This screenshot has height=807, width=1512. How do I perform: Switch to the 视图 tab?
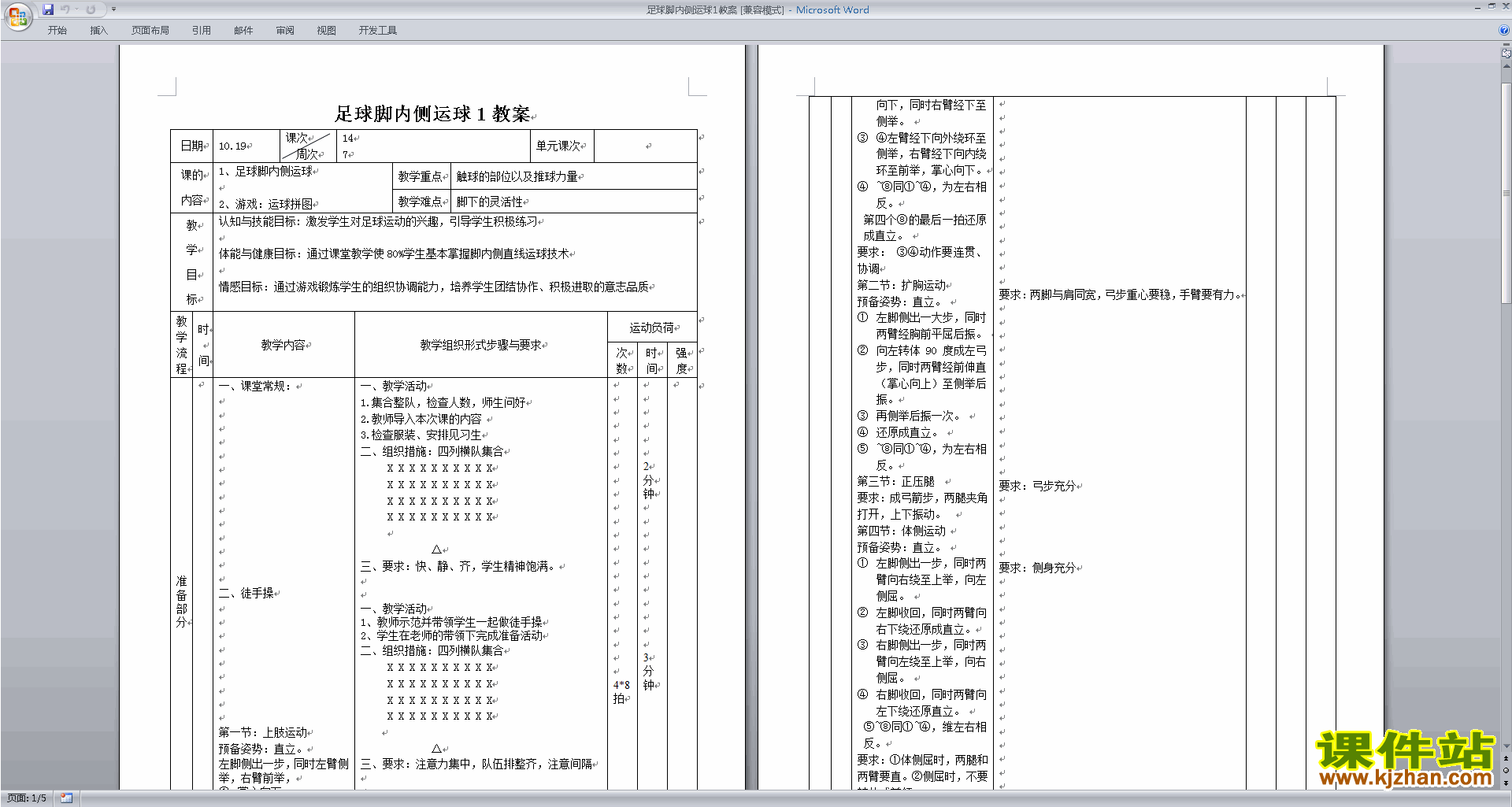(x=327, y=30)
